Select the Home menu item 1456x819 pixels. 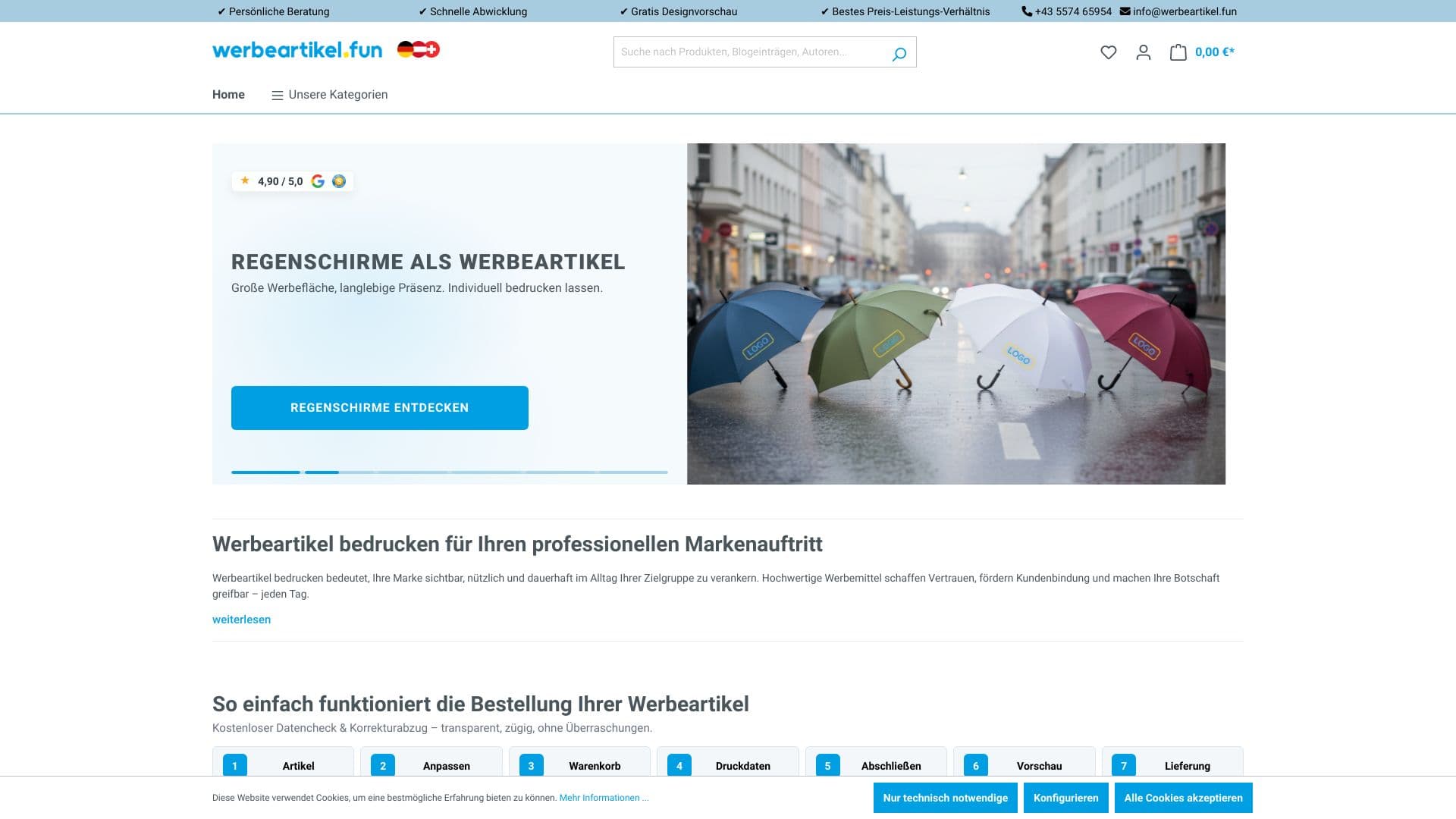tap(227, 95)
